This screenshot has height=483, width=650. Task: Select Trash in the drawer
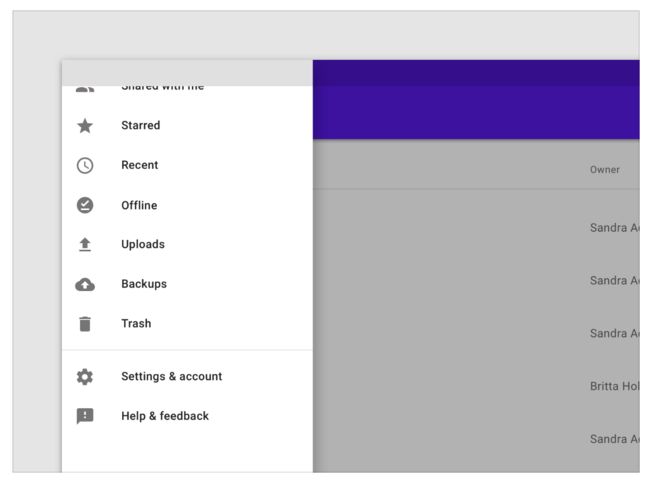point(187,323)
